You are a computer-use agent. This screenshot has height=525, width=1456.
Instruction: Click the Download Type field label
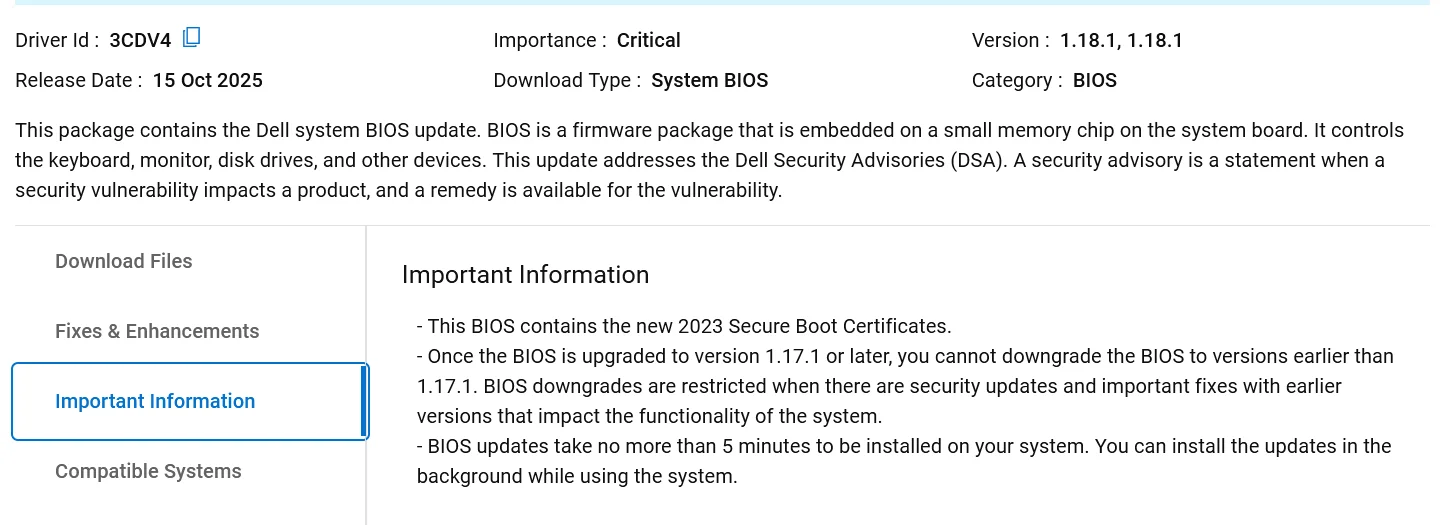(567, 80)
